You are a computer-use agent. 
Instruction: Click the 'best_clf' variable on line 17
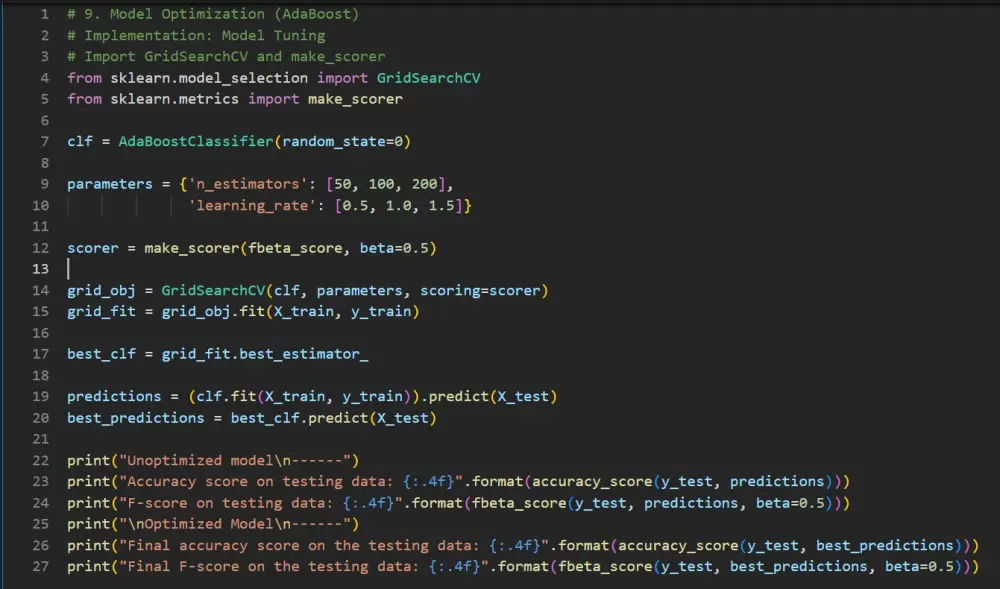tap(101, 354)
